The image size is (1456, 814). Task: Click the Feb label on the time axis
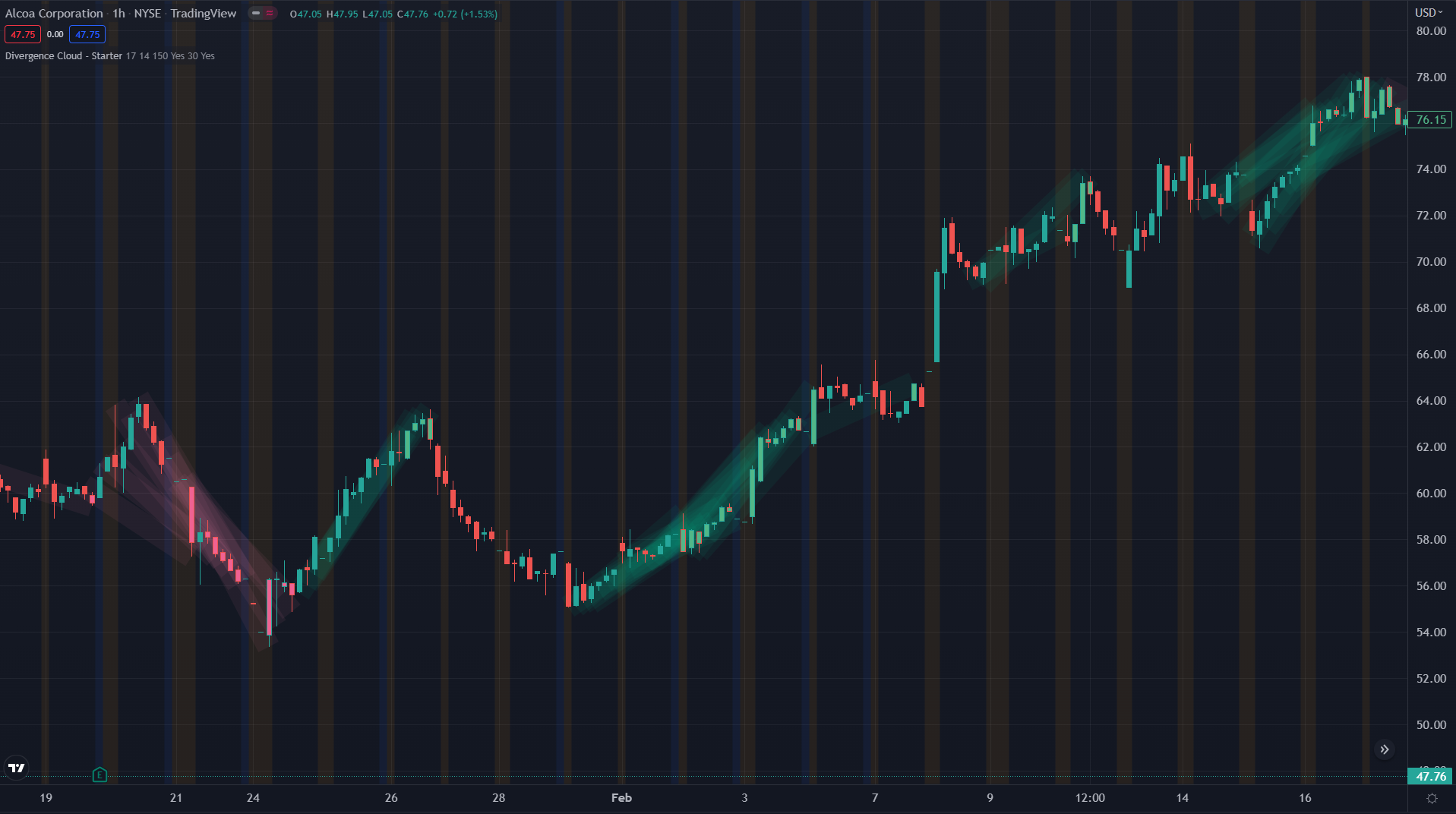pyautogui.click(x=621, y=798)
